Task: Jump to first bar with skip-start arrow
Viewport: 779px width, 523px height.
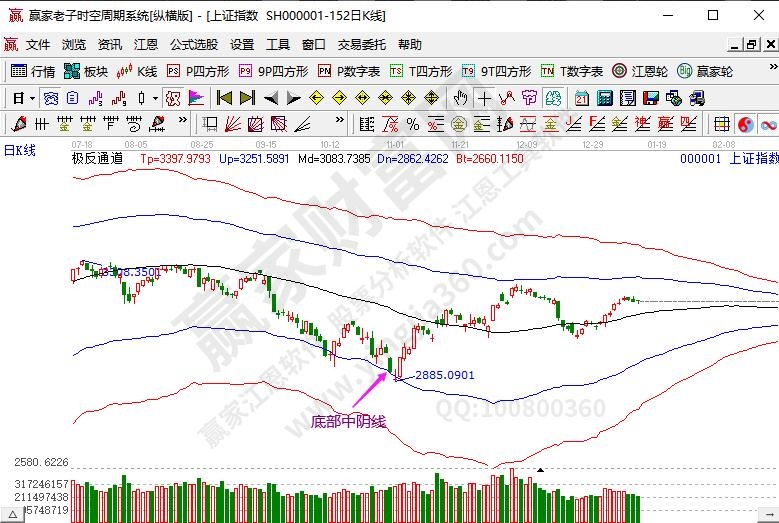Action: click(x=225, y=98)
